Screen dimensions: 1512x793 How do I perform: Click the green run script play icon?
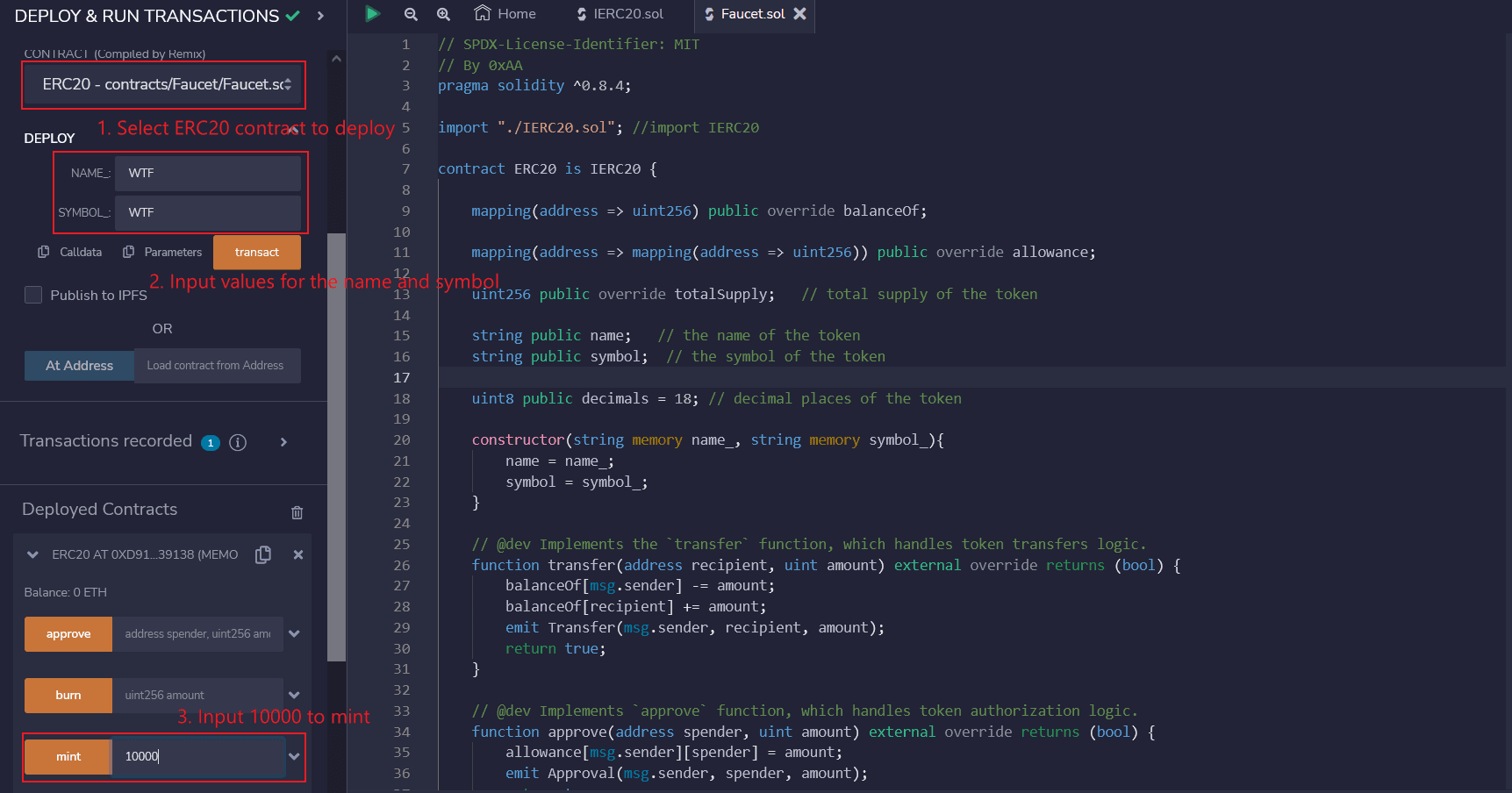(x=372, y=13)
